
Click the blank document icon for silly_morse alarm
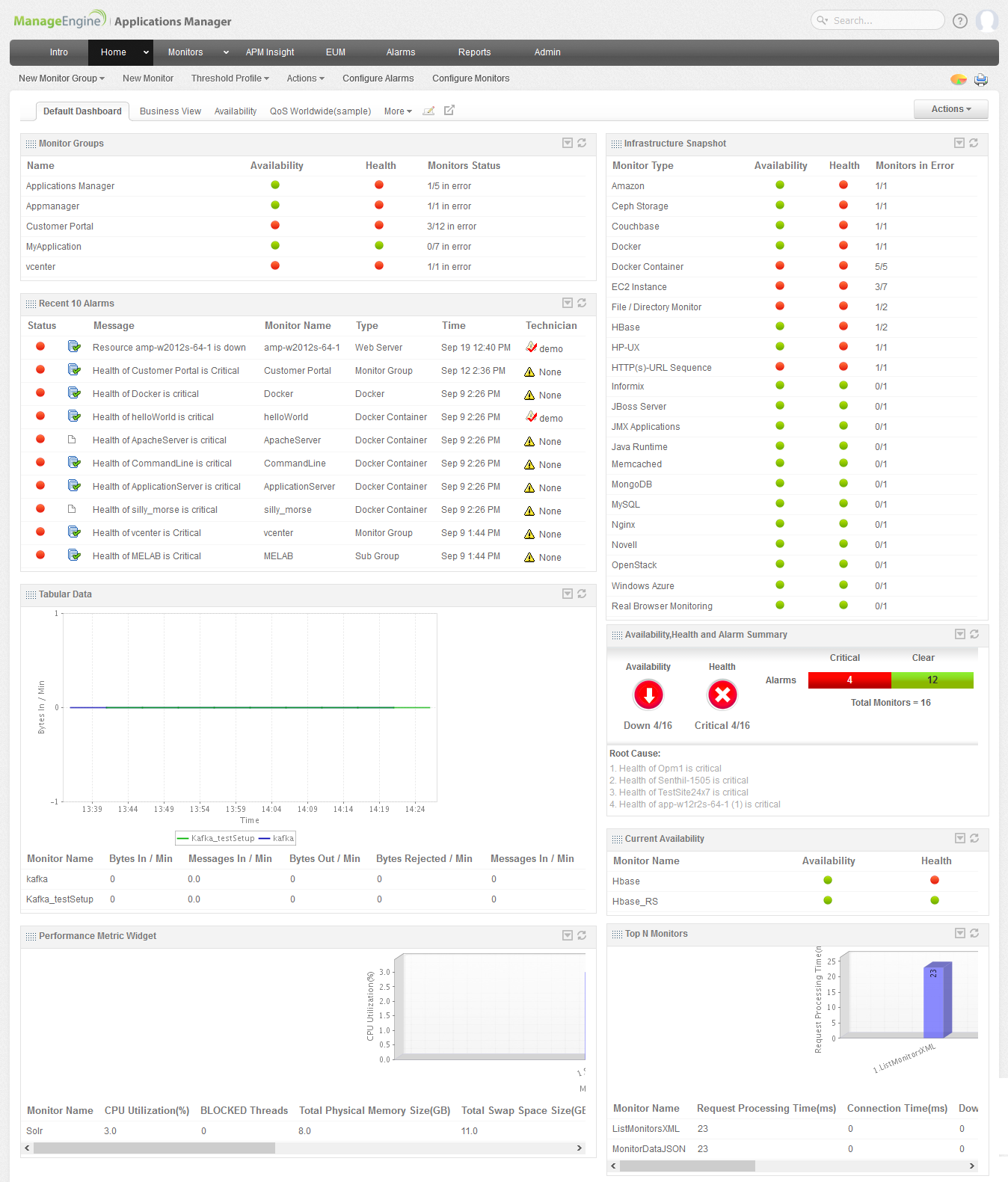[x=72, y=508]
